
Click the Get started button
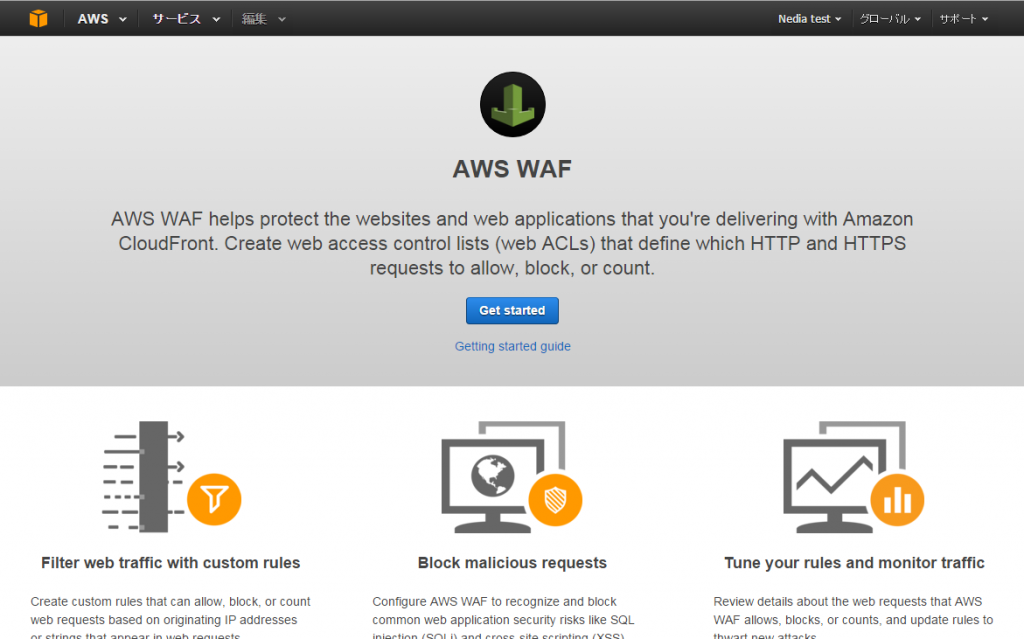pos(512,310)
